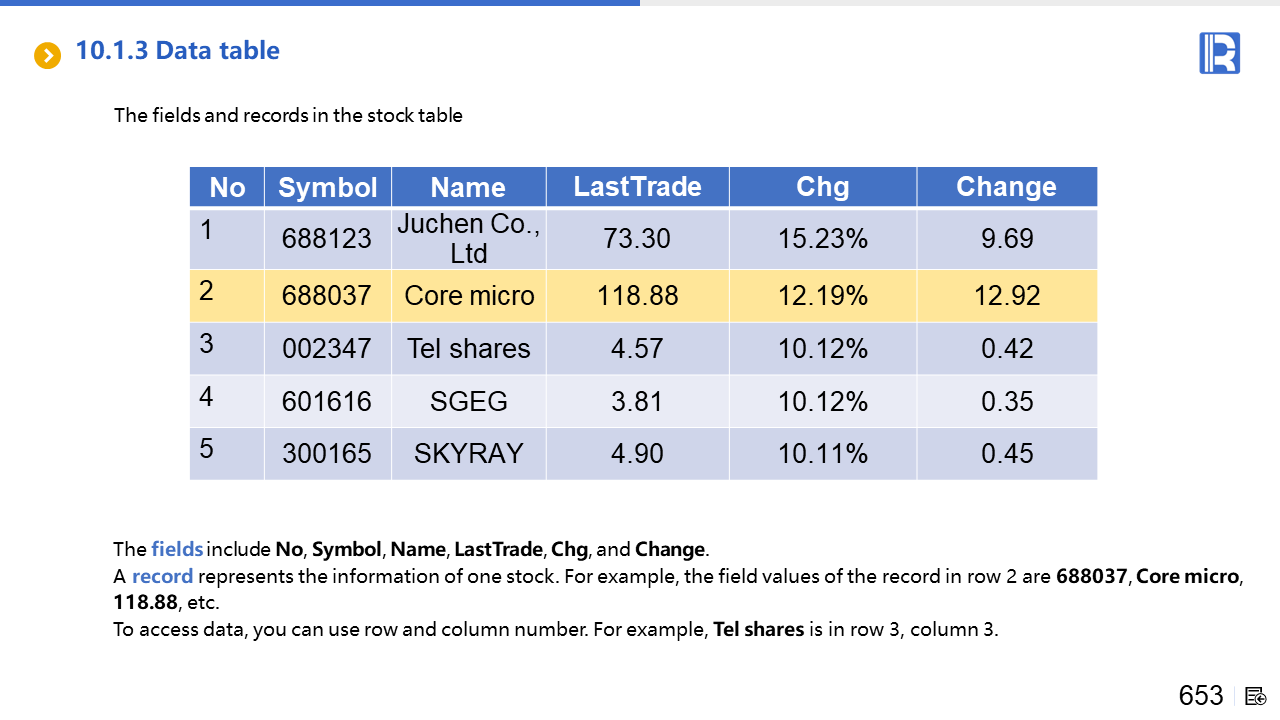
Task: Select the LastTrade column header
Action: (637, 187)
